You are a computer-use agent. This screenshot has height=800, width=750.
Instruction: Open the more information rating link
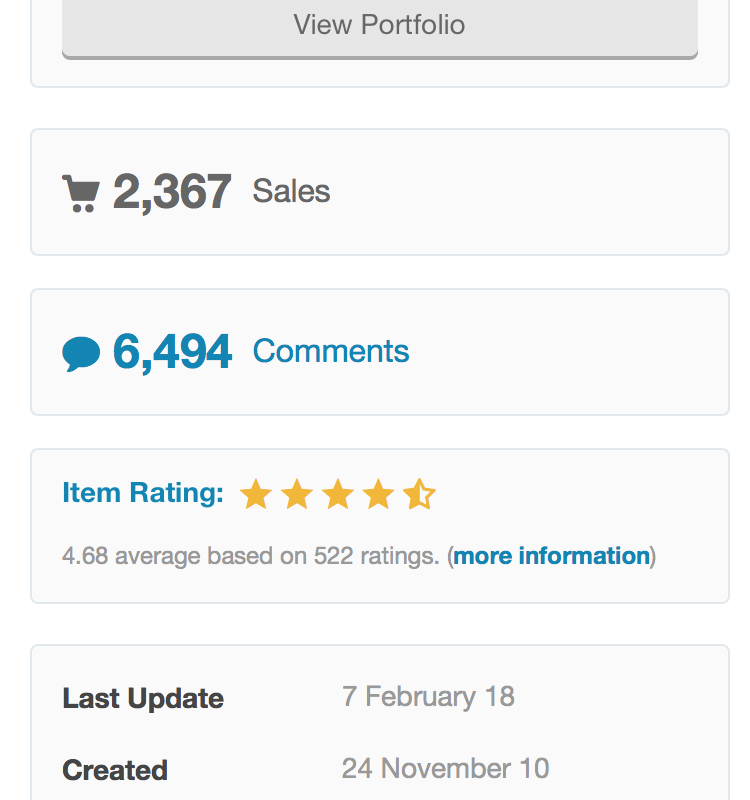click(552, 556)
